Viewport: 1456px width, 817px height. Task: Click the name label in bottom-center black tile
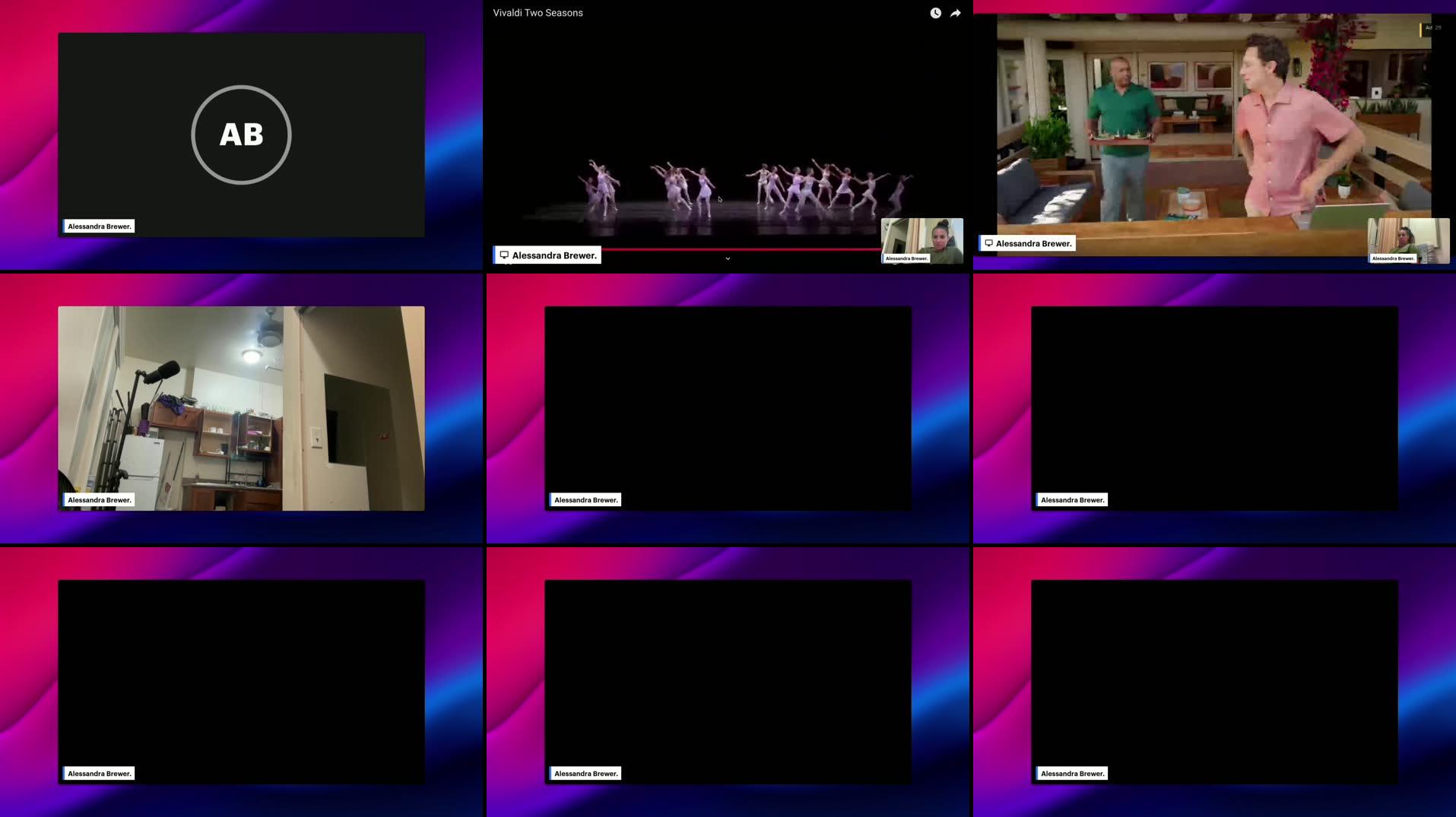tap(585, 774)
